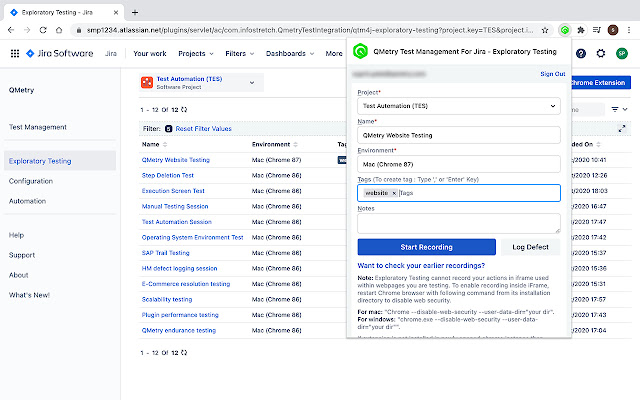Open the tab search/reading list icon
640x400 pixels.
596,30
